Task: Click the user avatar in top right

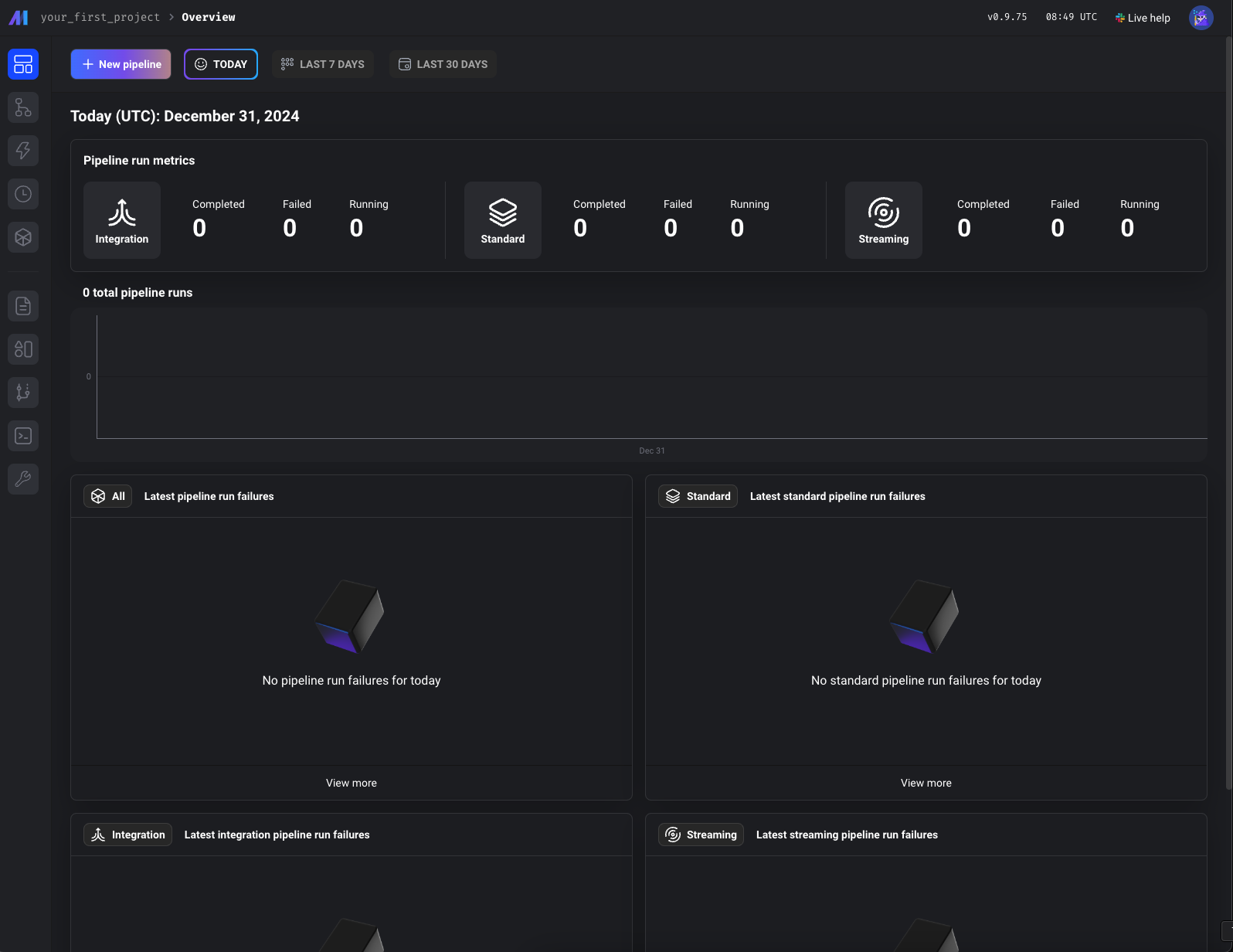Action: pos(1201,18)
